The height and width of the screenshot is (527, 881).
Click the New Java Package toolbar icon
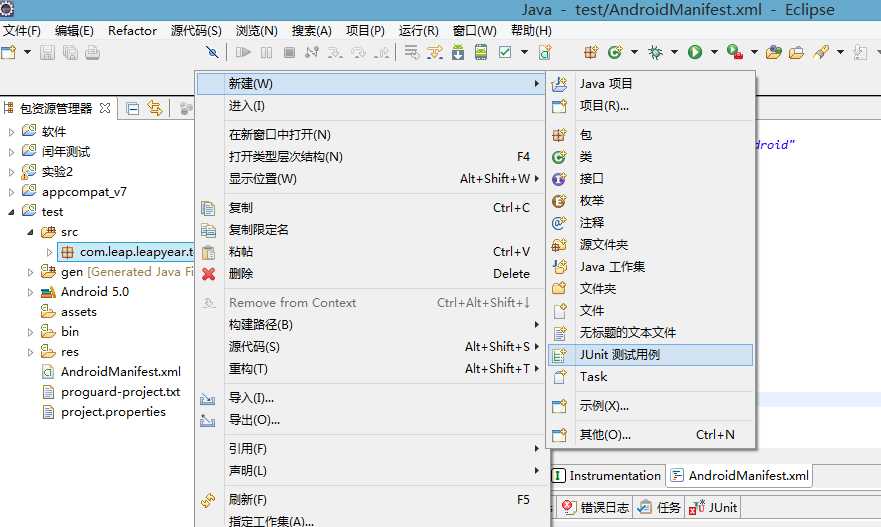coord(591,53)
